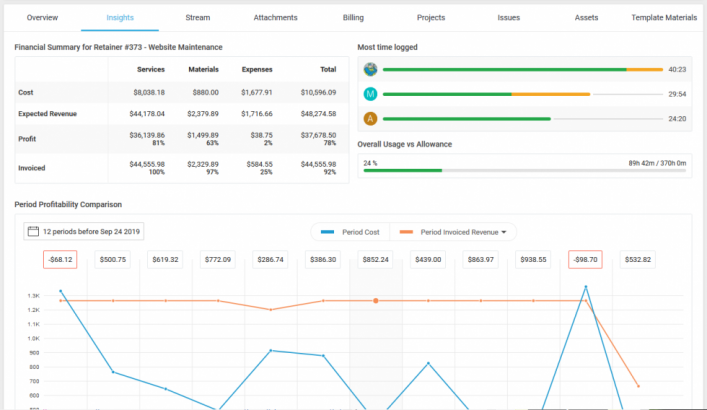The height and width of the screenshot is (410, 707).
Task: Click the orange A user avatar
Action: point(370,119)
